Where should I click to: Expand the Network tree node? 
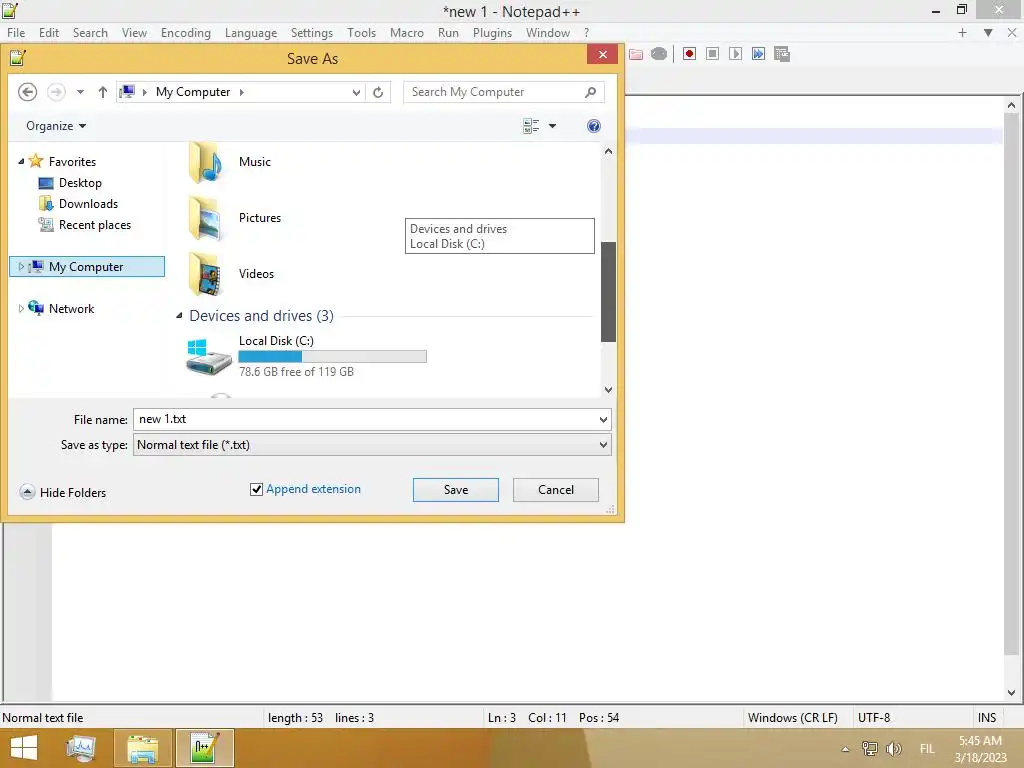pyautogui.click(x=21, y=308)
